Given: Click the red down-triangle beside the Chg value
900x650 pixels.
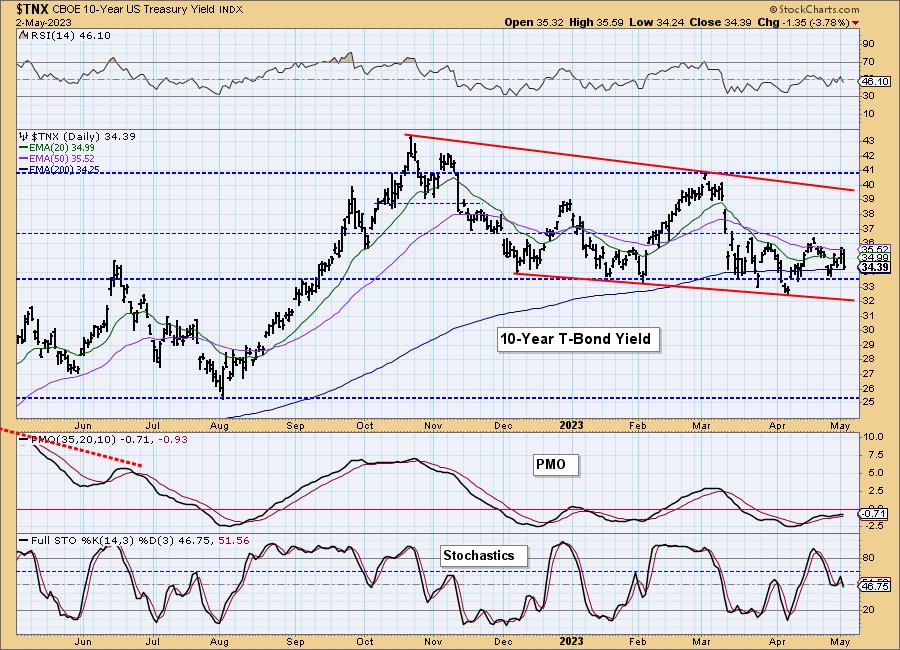Looking at the screenshot, I should [x=856, y=23].
